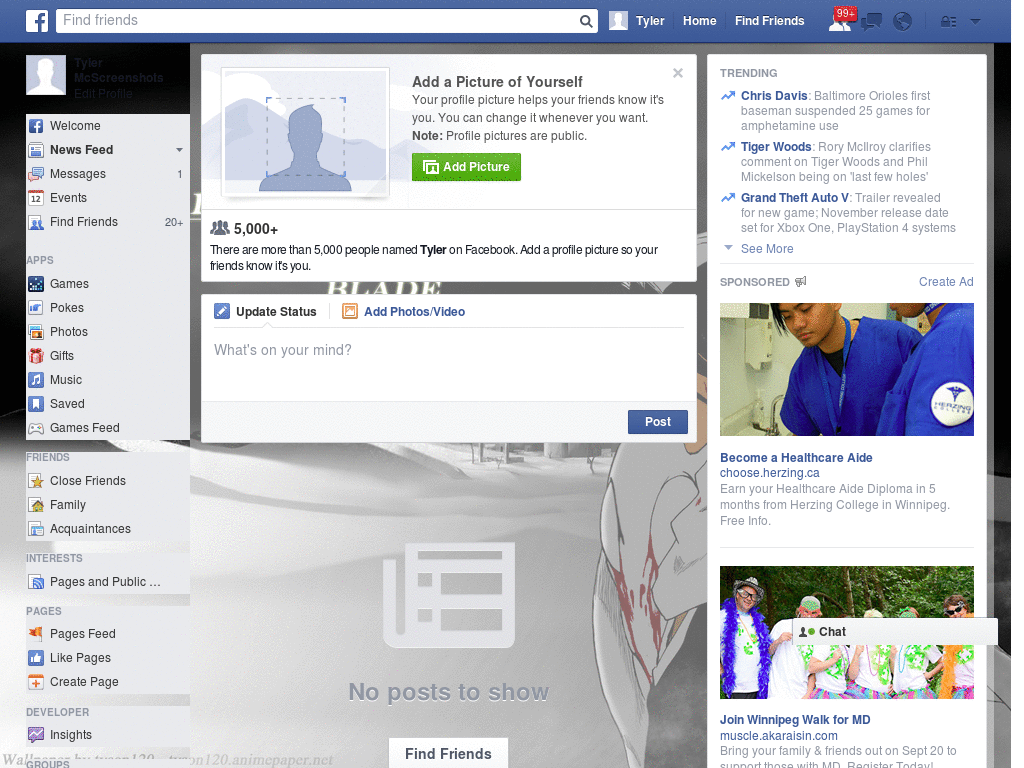Screen dimensions: 1024x768
Task: Click the Photos app icon
Action: (x=36, y=332)
